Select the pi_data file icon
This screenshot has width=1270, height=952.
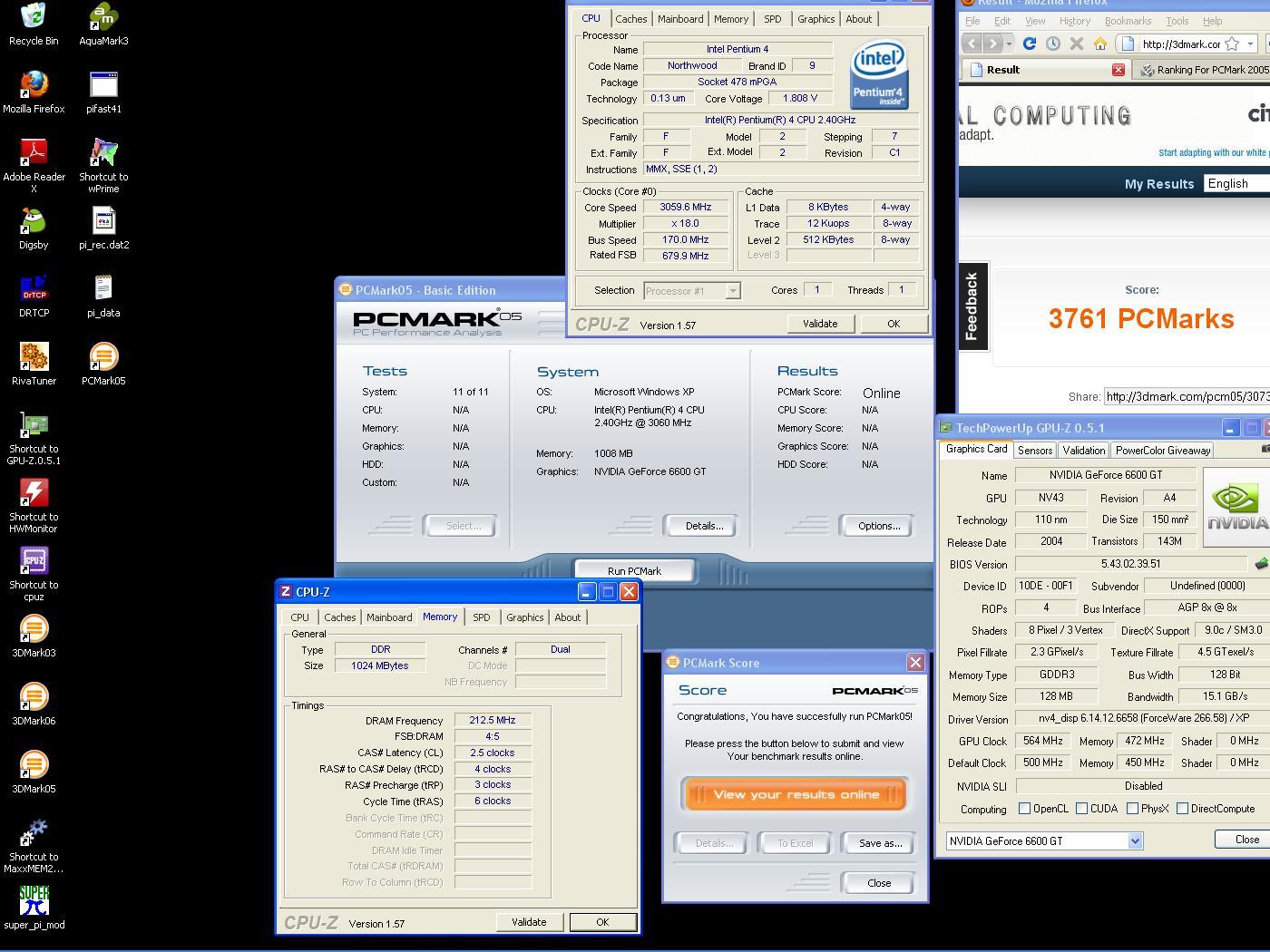tap(103, 296)
